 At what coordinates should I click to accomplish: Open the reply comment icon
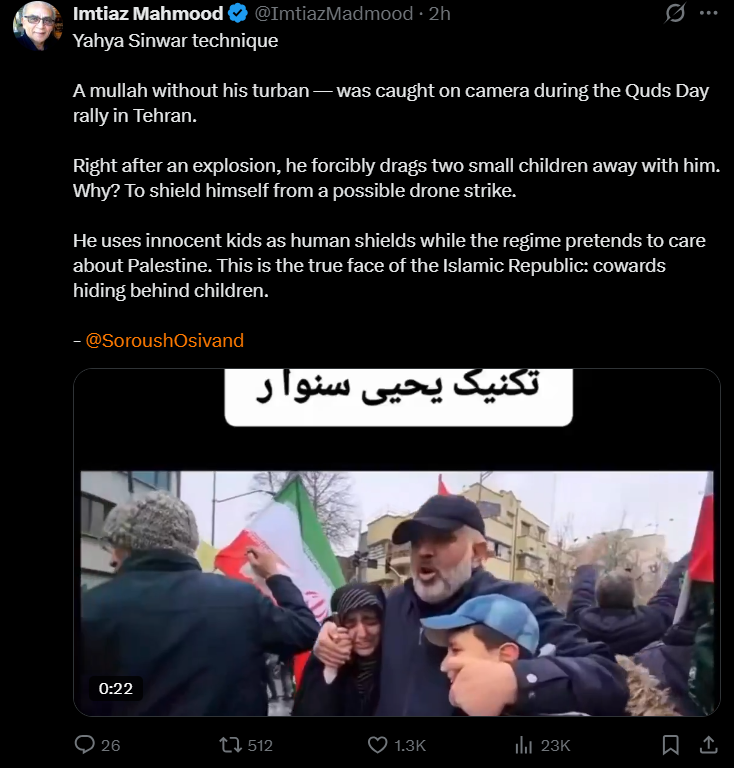coord(85,745)
